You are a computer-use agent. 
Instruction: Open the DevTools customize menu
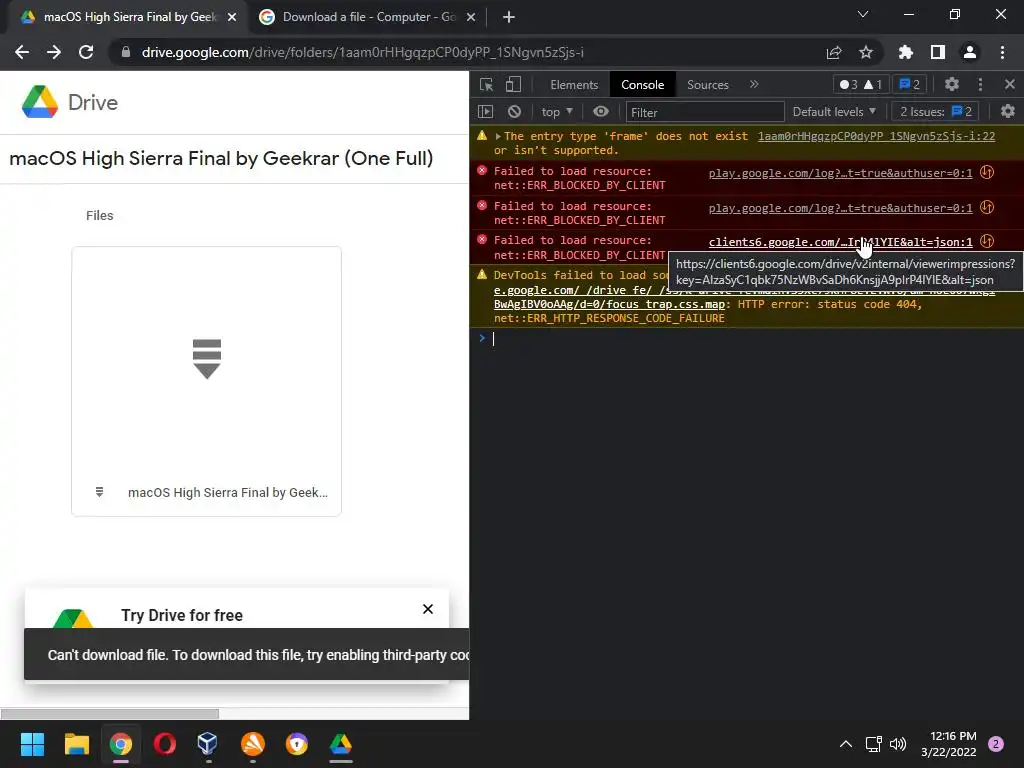tap(980, 84)
